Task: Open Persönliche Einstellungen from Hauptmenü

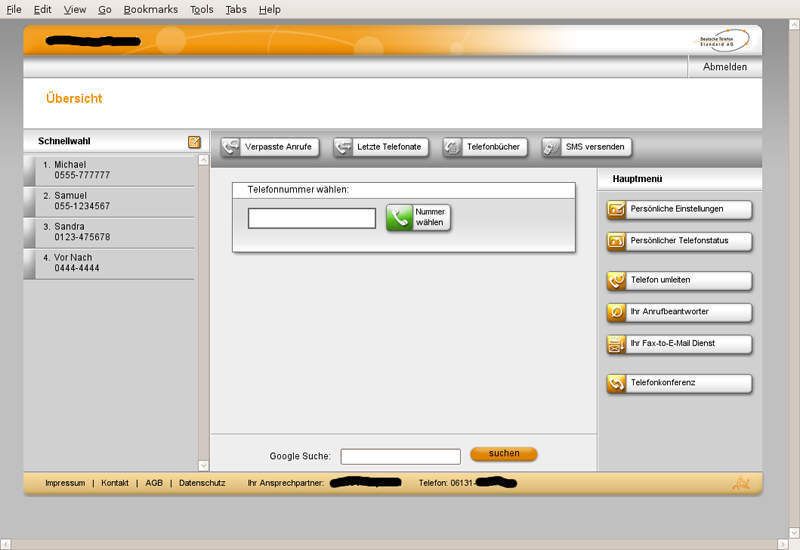Action: [x=679, y=210]
